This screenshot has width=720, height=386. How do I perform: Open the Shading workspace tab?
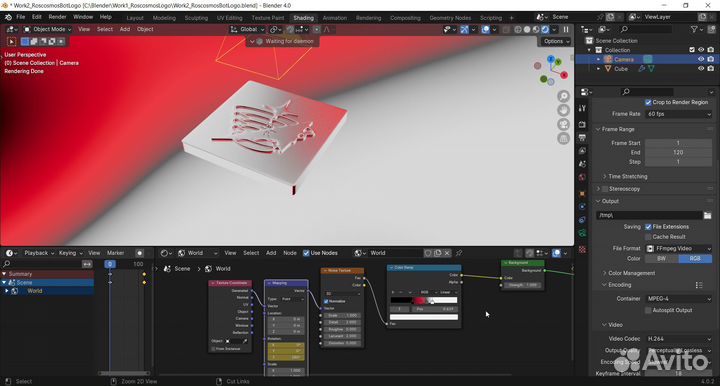[x=304, y=18]
